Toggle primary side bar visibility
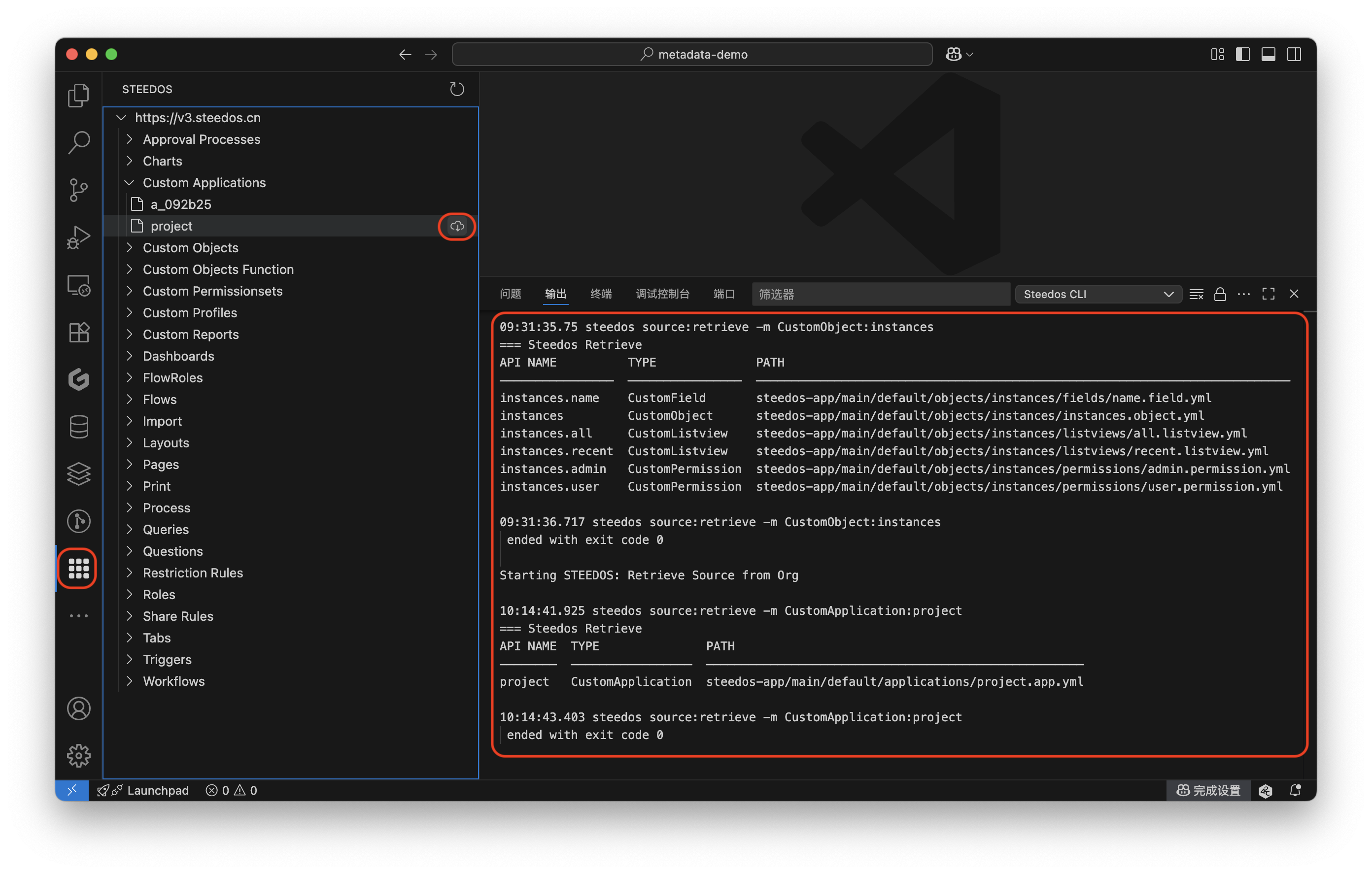 [x=1243, y=54]
